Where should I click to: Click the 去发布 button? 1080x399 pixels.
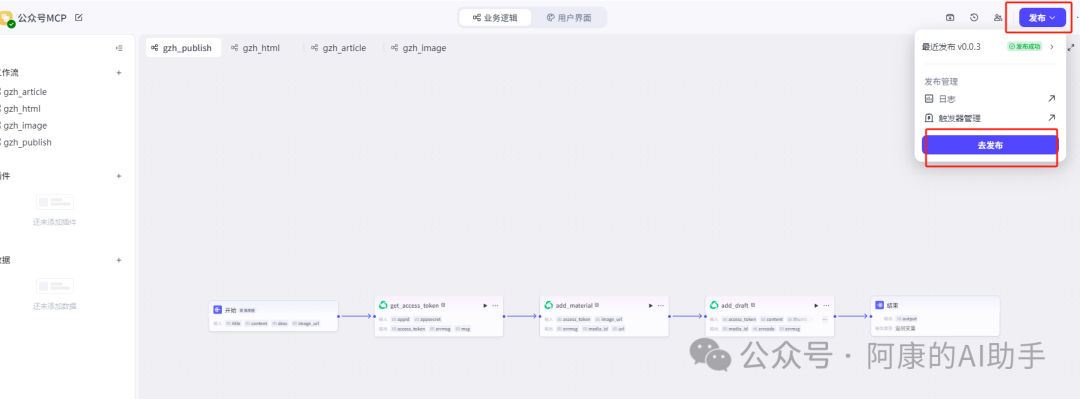(x=990, y=145)
